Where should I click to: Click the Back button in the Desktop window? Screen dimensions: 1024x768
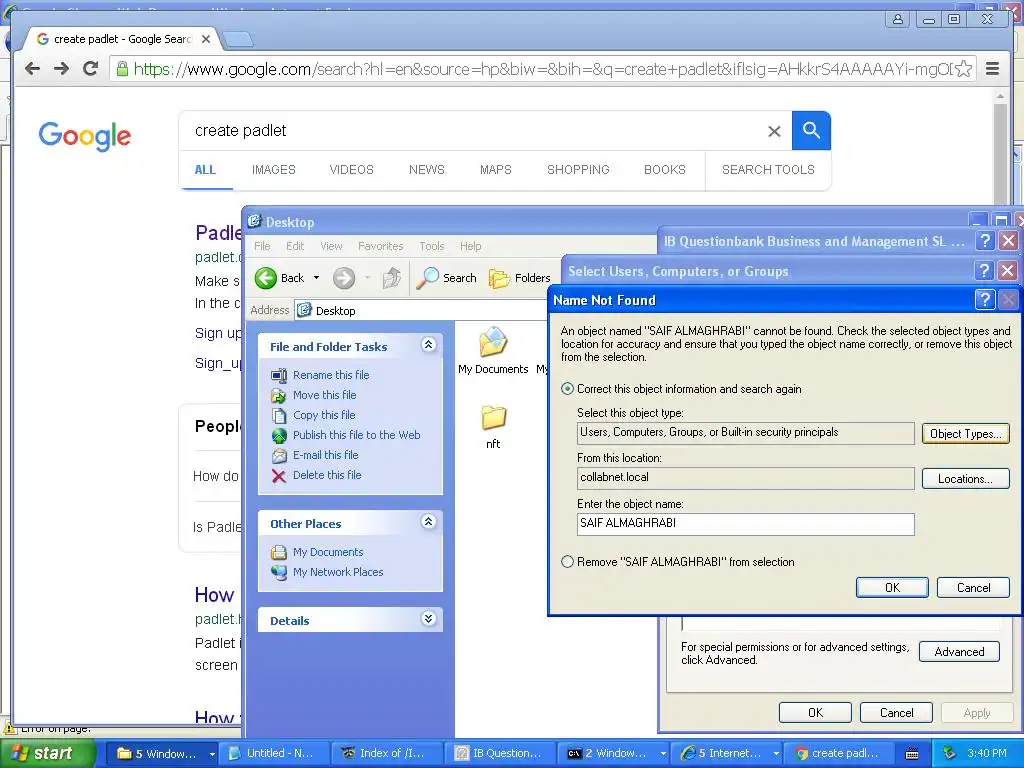pyautogui.click(x=280, y=278)
